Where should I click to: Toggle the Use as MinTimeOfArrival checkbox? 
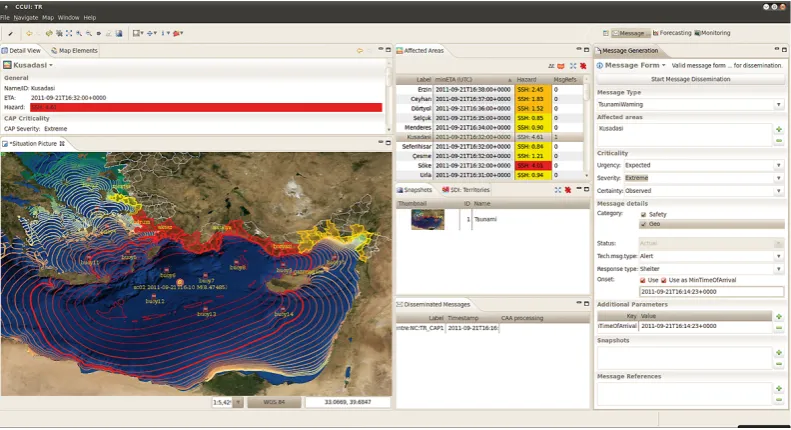[x=664, y=280]
